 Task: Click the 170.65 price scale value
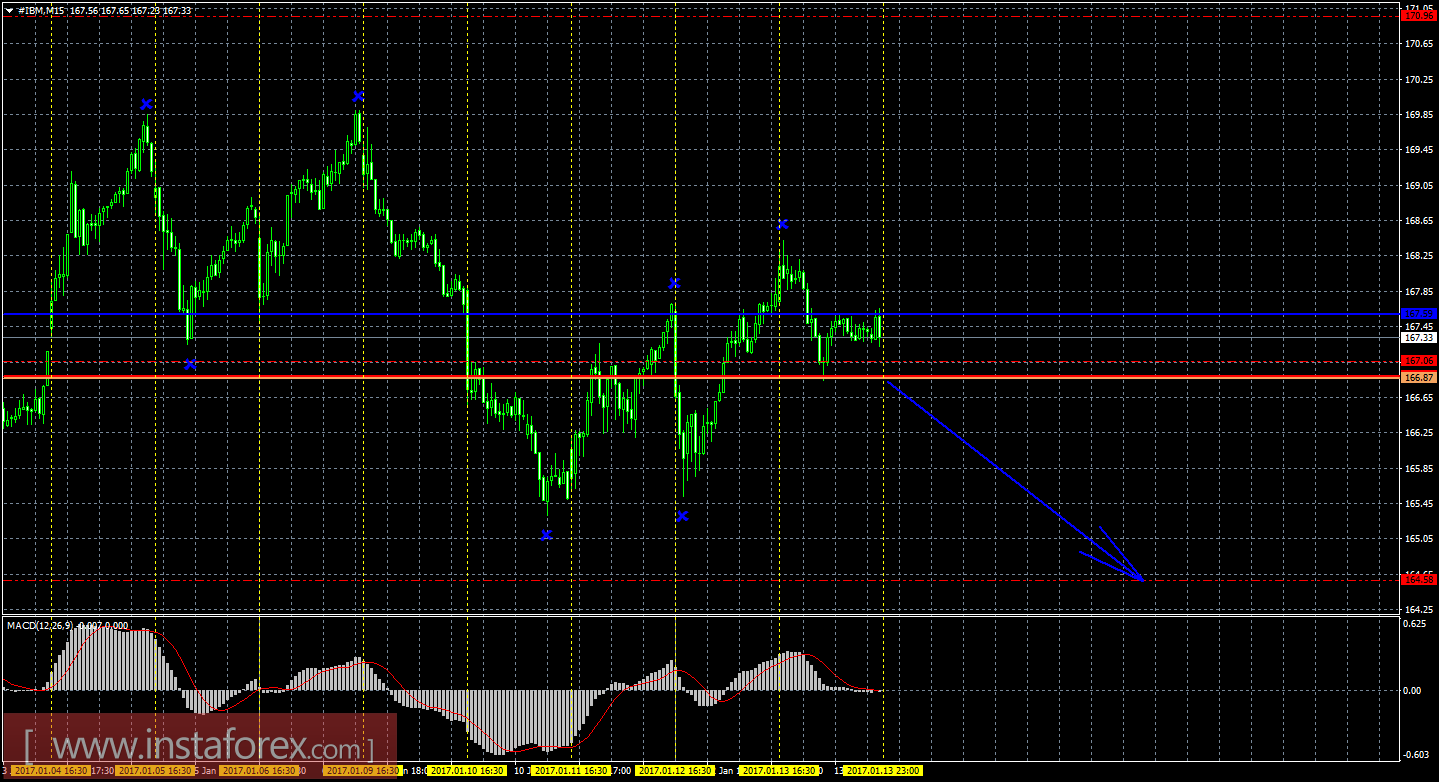pos(1419,44)
